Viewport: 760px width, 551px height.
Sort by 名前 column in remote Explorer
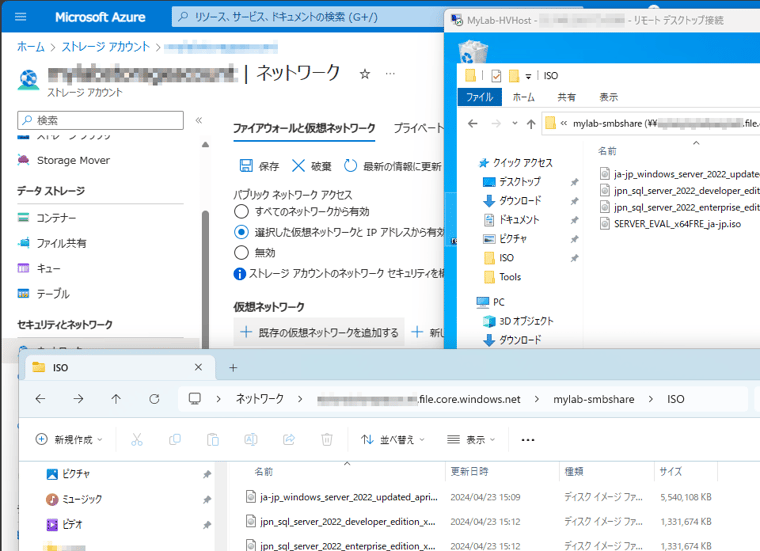(x=607, y=151)
